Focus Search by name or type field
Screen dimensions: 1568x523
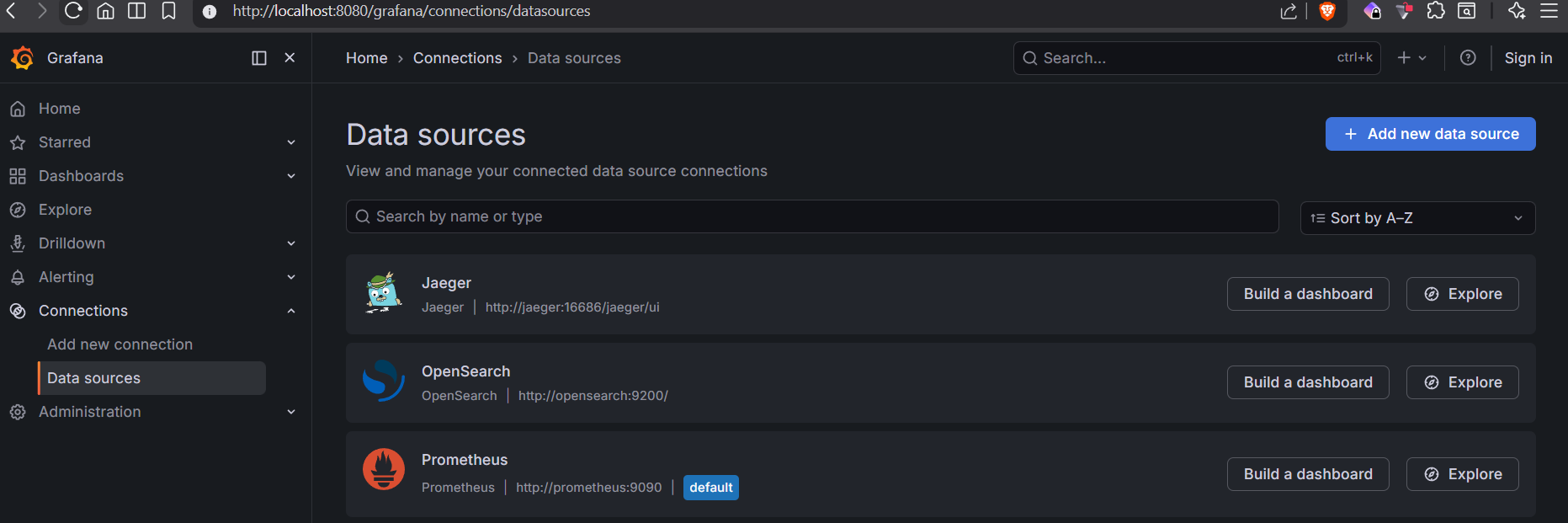point(812,216)
